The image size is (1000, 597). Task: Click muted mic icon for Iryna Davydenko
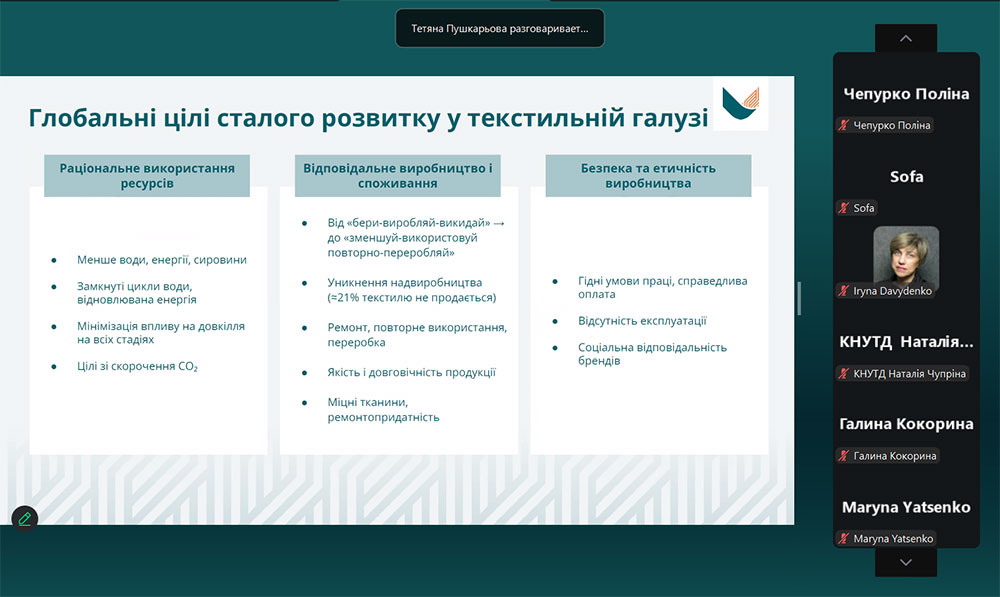coord(844,291)
